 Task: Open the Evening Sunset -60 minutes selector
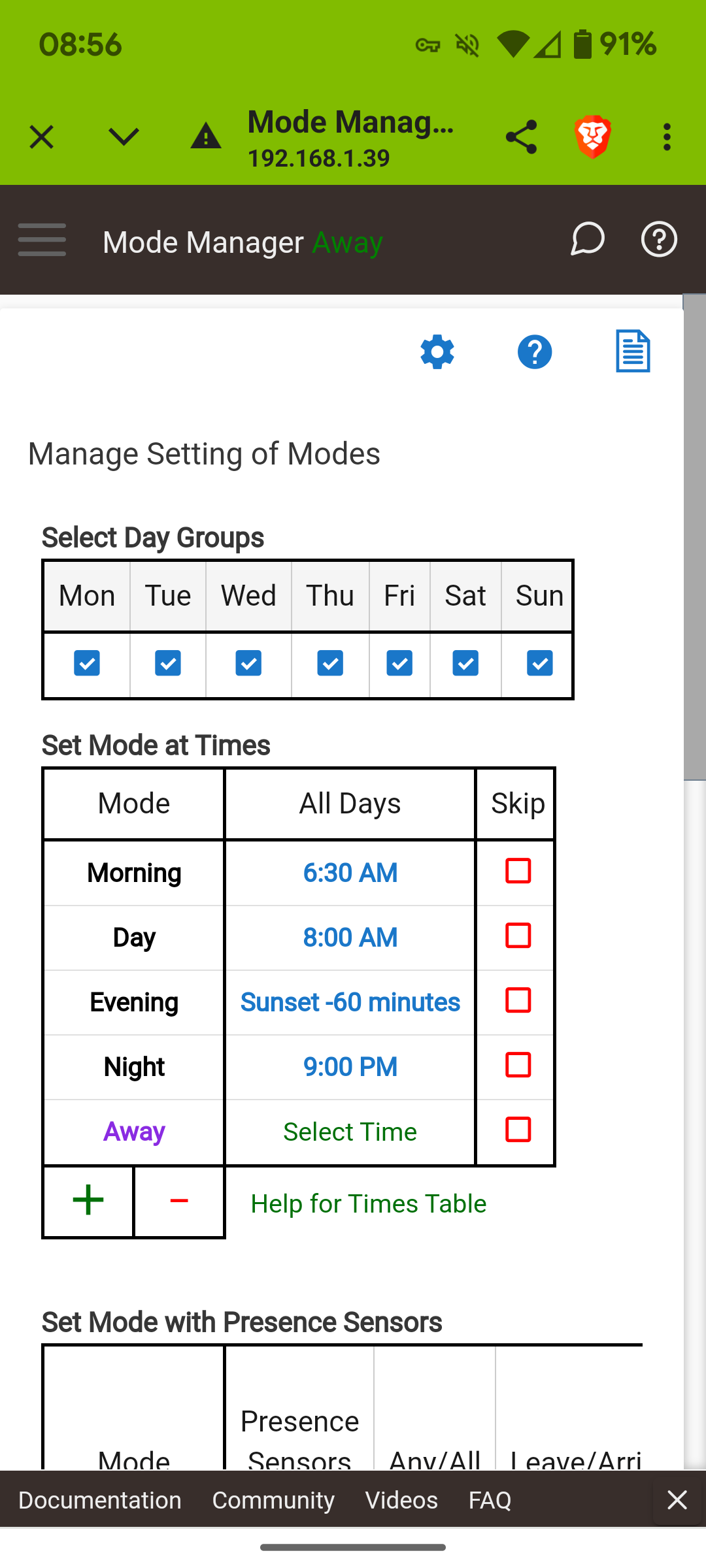350,1002
